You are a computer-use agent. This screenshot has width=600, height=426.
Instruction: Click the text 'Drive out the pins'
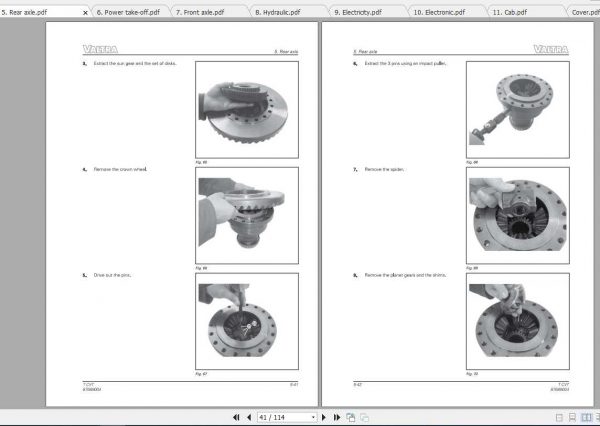pos(112,275)
